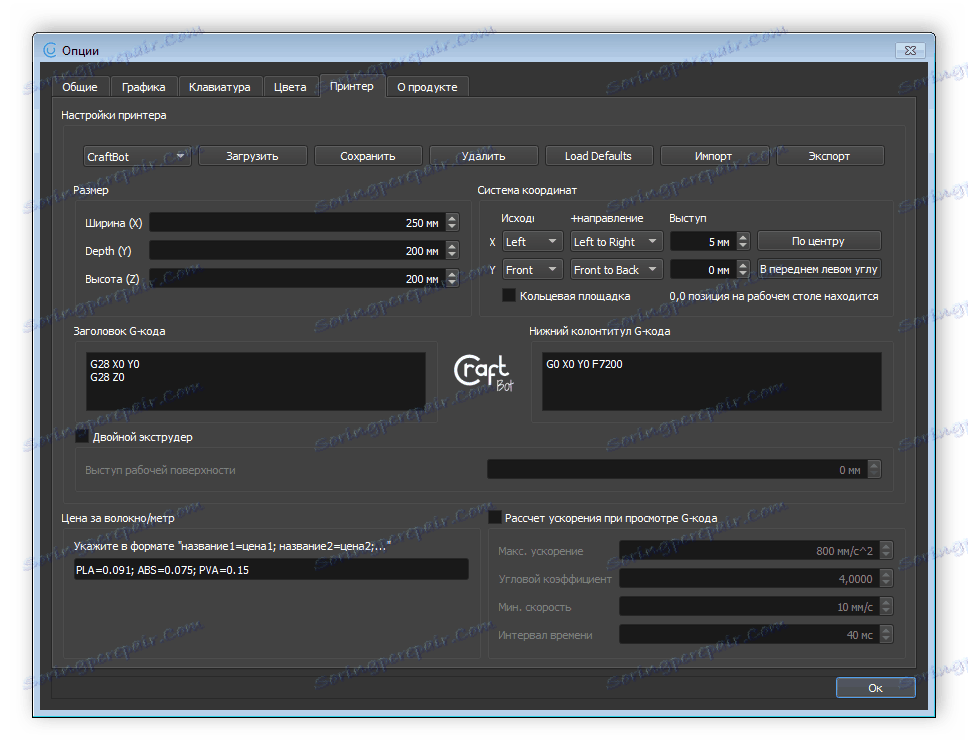968x750 pixels.
Task: Close the Опции dialog window
Action: point(911,49)
